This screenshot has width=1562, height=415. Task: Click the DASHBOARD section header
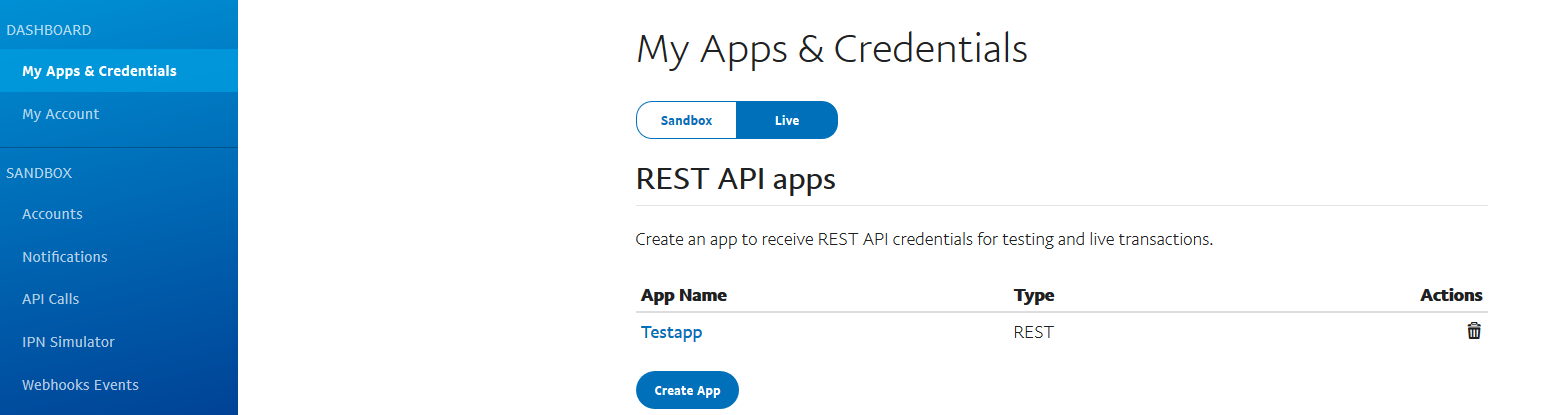[x=49, y=30]
